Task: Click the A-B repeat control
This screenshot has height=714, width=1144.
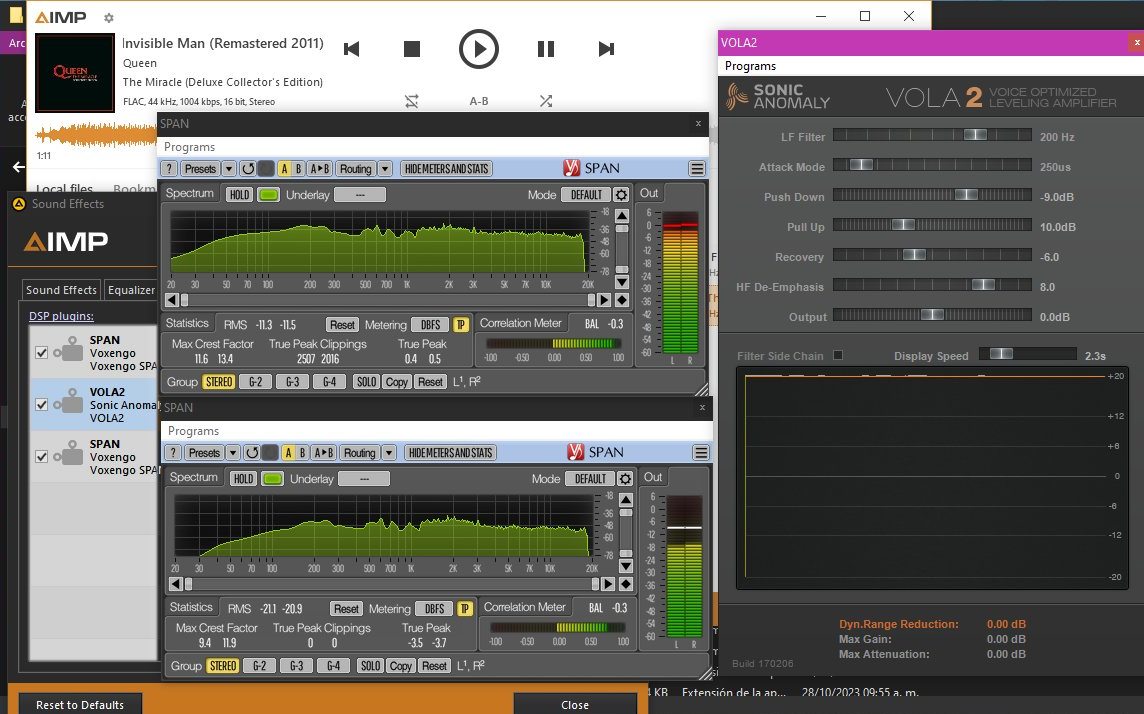Action: point(479,101)
